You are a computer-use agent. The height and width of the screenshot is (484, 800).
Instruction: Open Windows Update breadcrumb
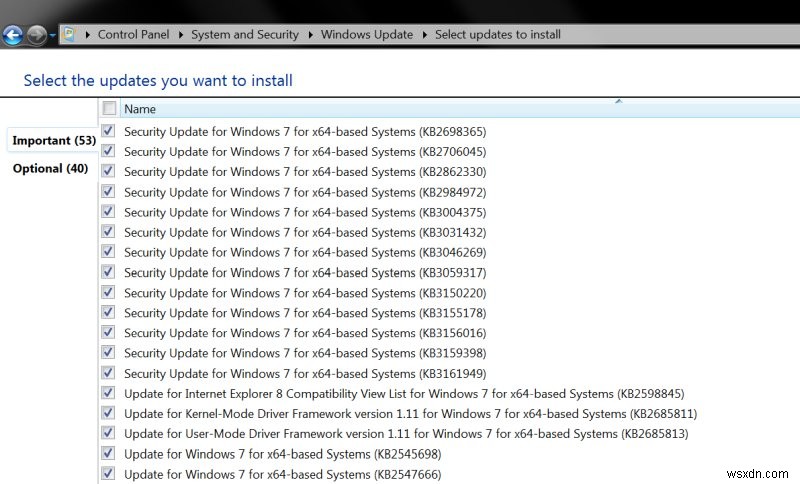point(366,35)
